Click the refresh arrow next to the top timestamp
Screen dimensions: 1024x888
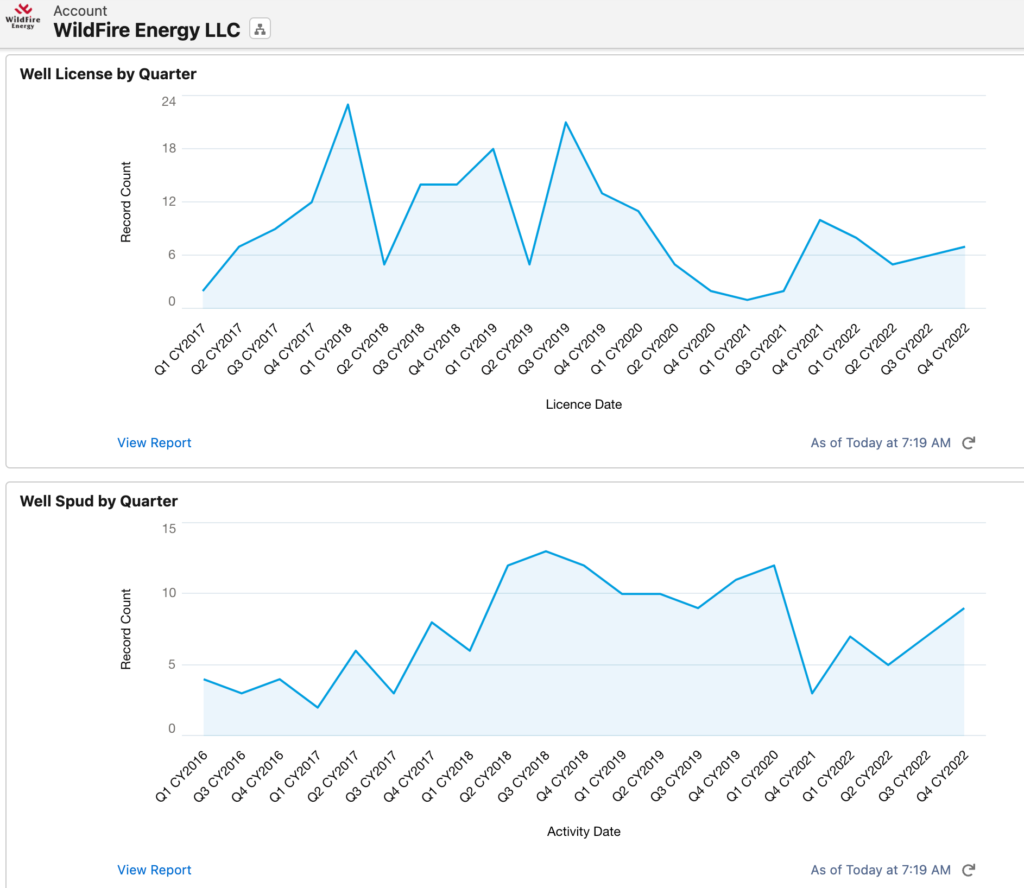point(967,442)
